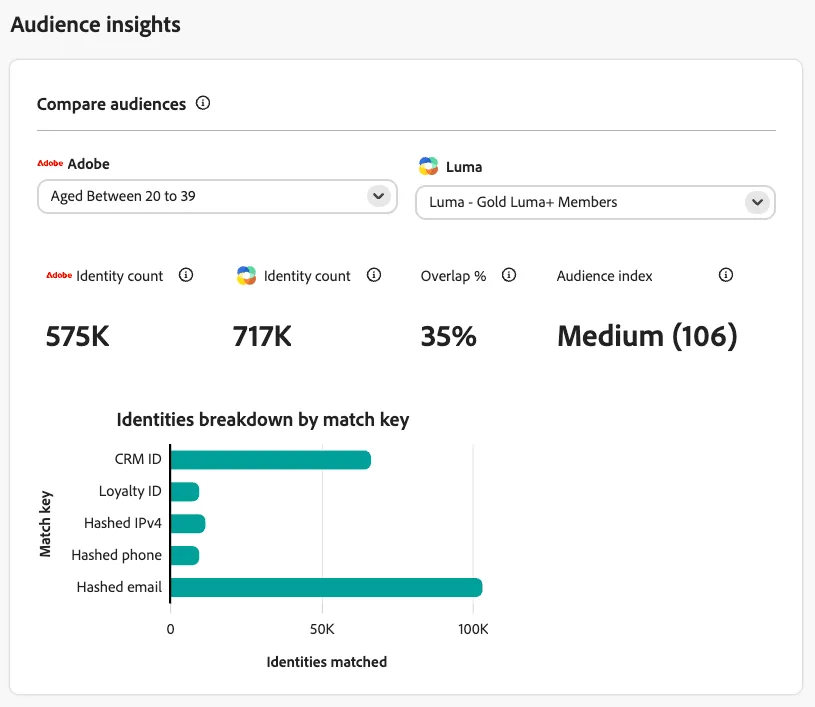This screenshot has height=707, width=815.
Task: Click the Hashed email bar in chart
Action: point(326,587)
